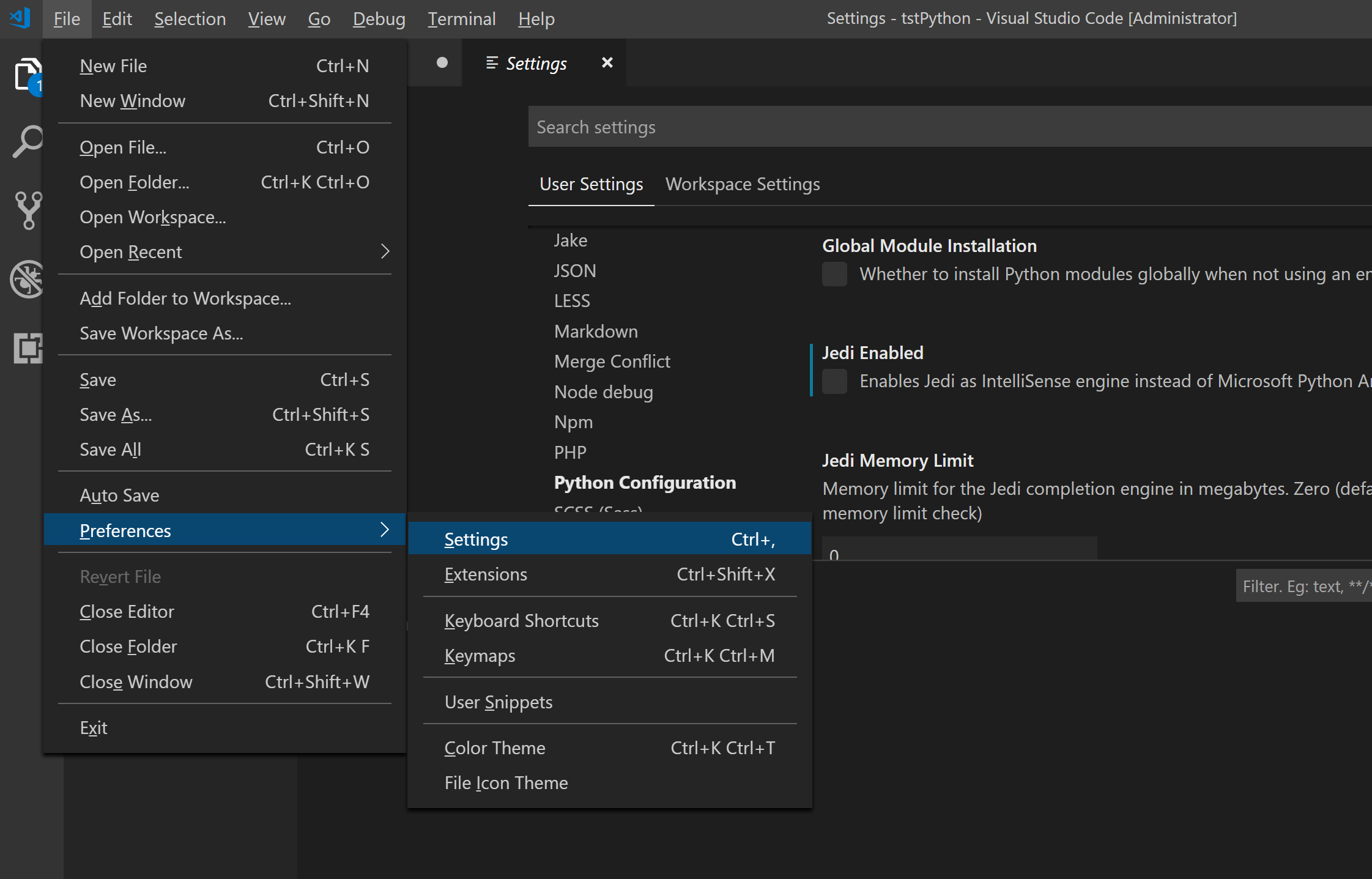
Task: Open the Debug menu
Action: coord(379,19)
